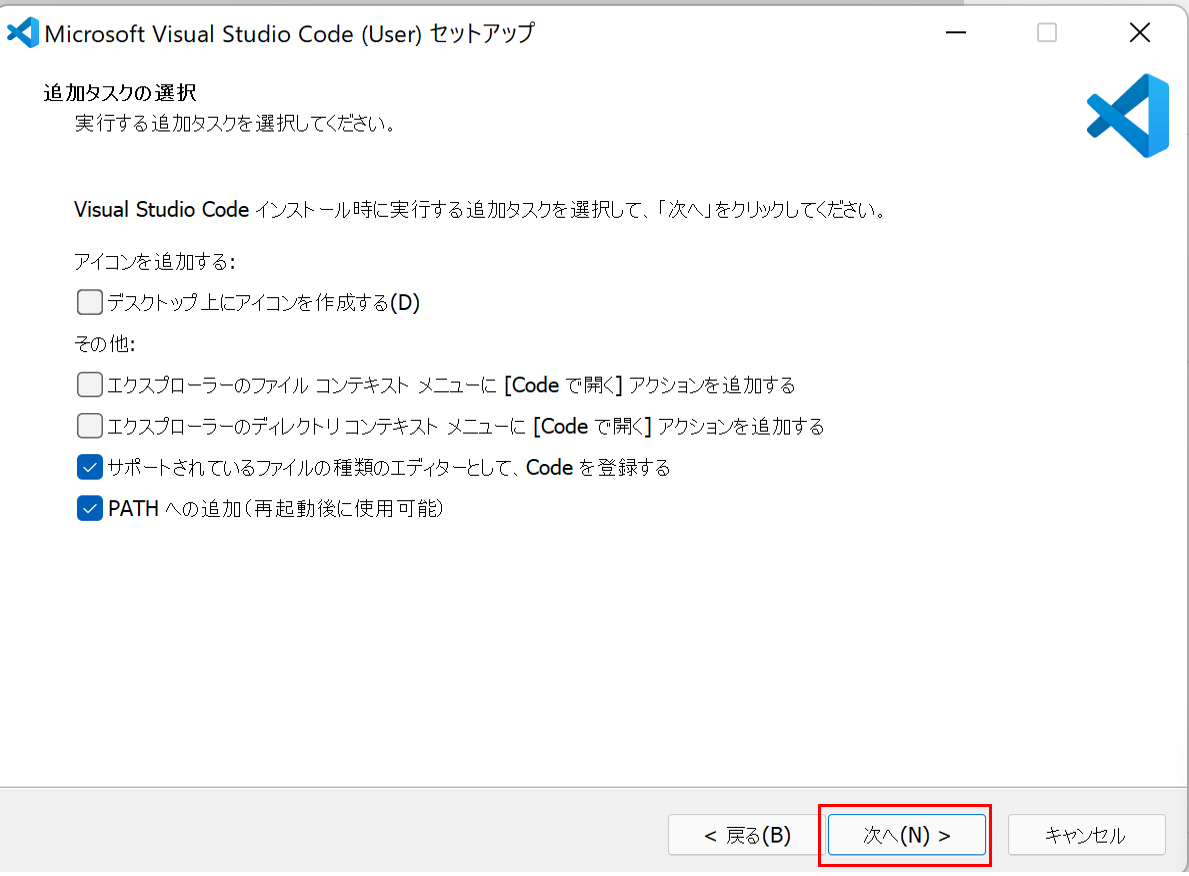This screenshot has width=1189, height=876.
Task: Click the 次へ(N) > button
Action: (x=906, y=835)
